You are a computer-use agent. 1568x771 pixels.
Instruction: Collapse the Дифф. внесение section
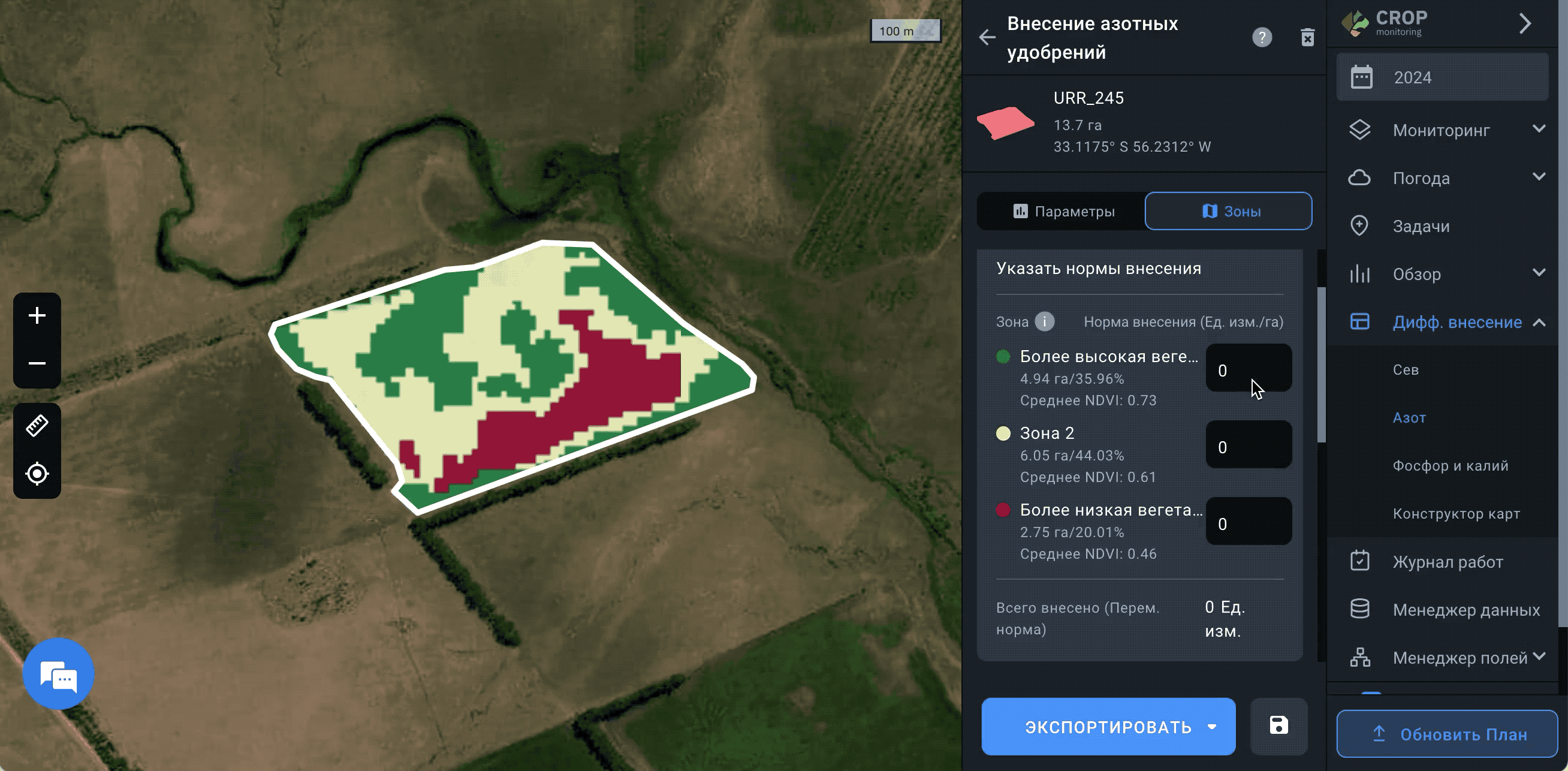(1539, 322)
